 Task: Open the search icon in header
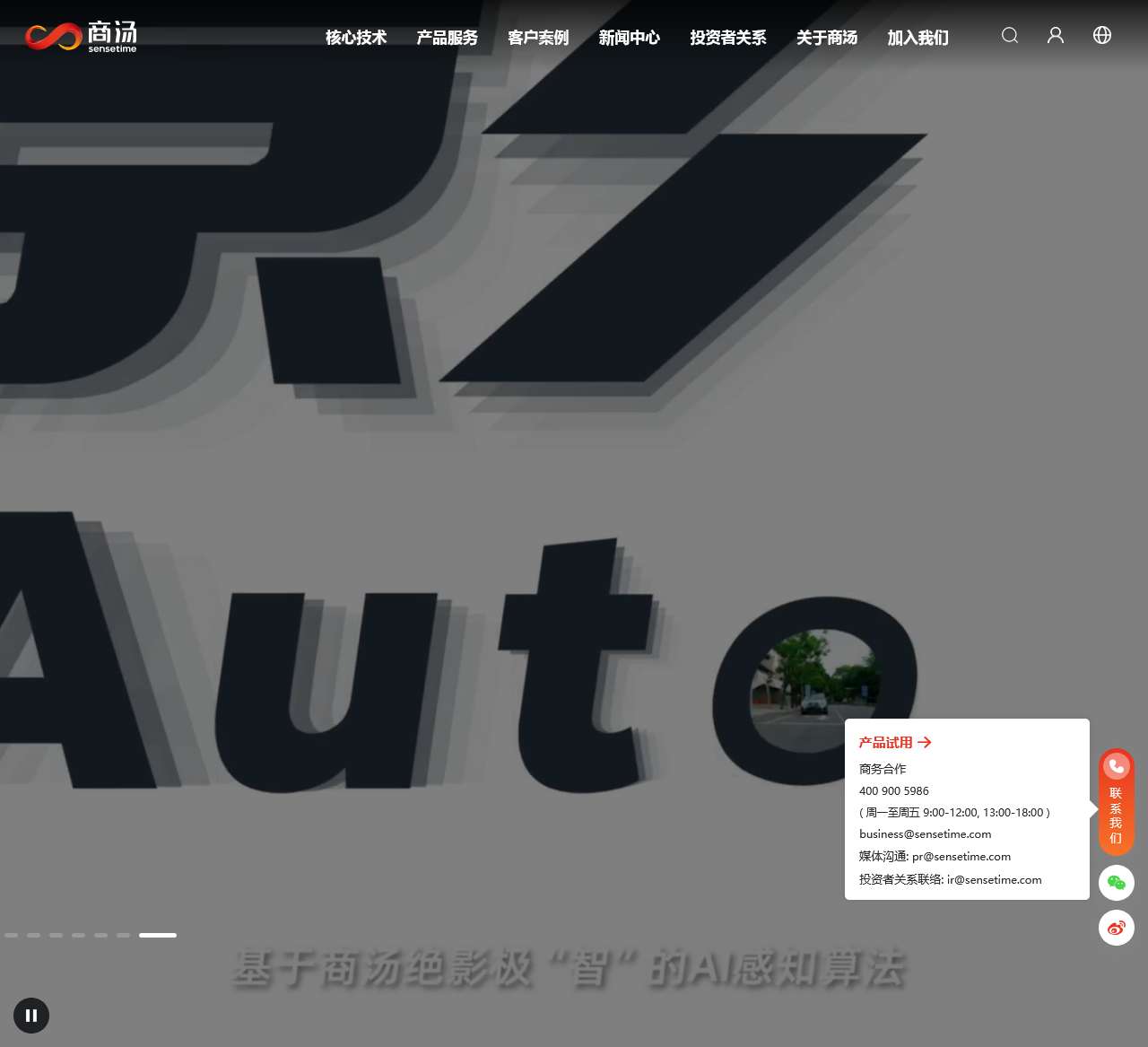point(1010,36)
